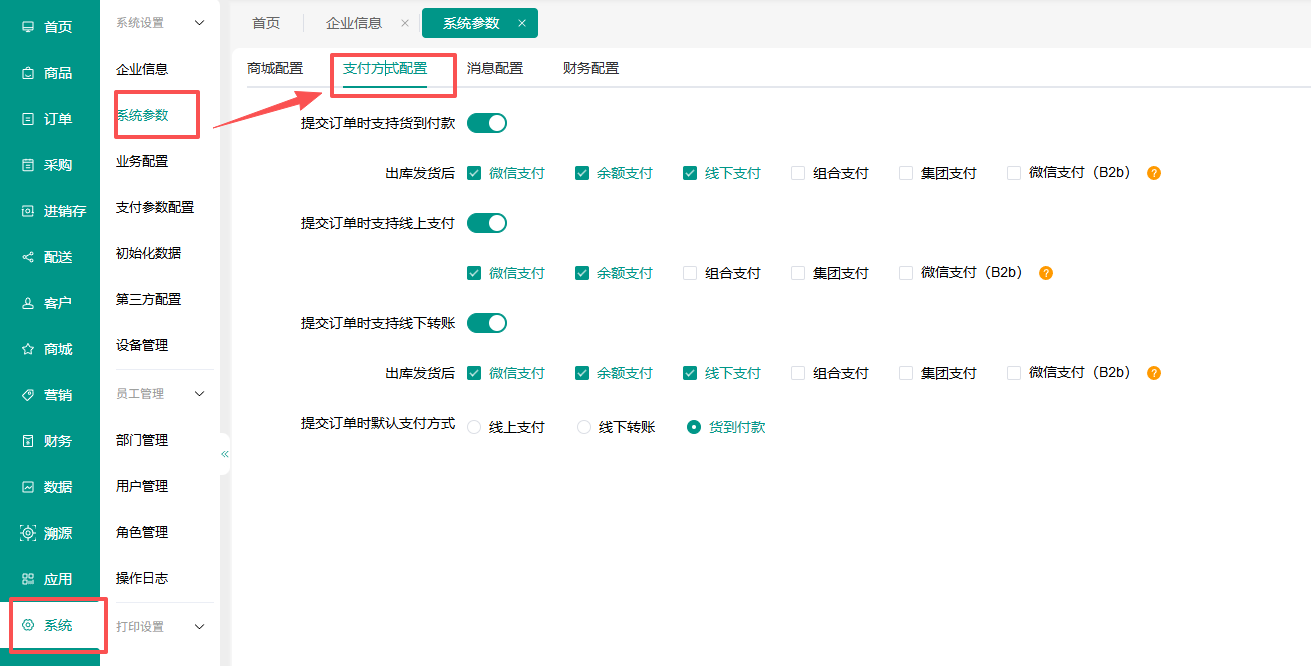
Task: Disable the 提交订单时支持线下转账 switch
Action: [x=487, y=323]
